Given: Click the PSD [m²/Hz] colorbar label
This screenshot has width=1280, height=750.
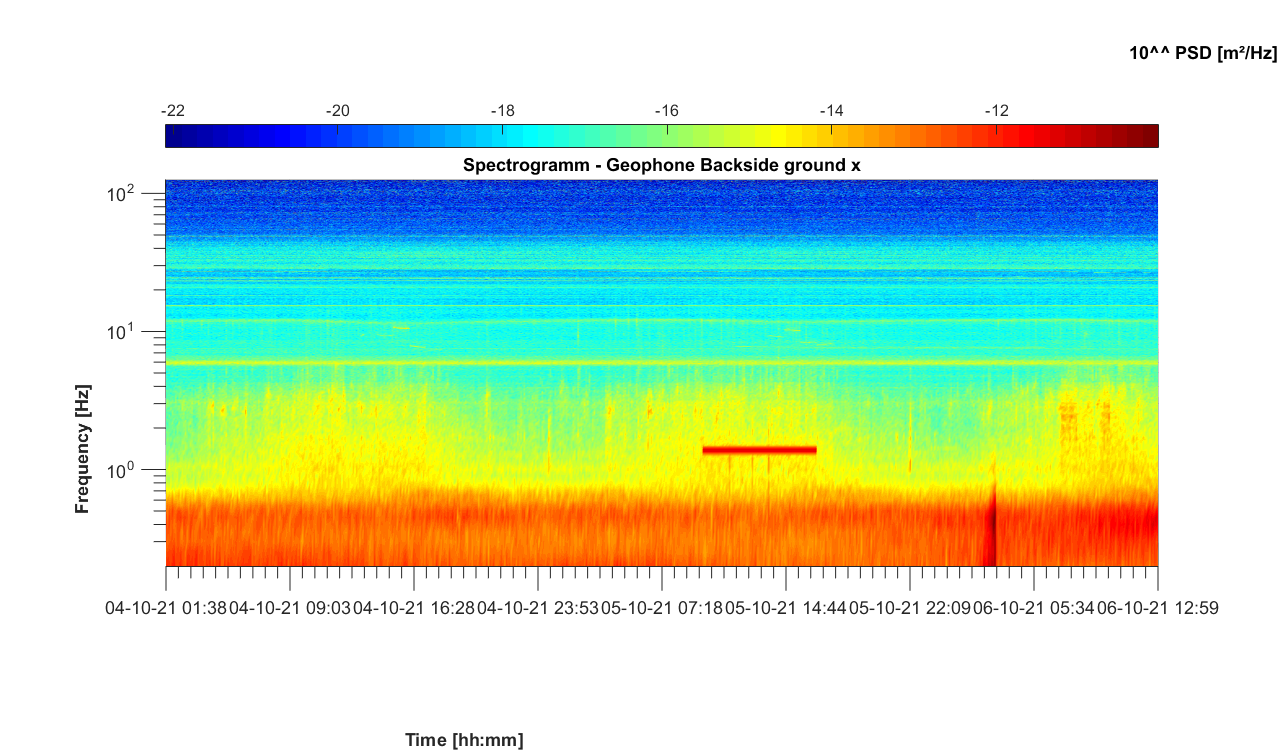Looking at the screenshot, I should pos(1203,53).
